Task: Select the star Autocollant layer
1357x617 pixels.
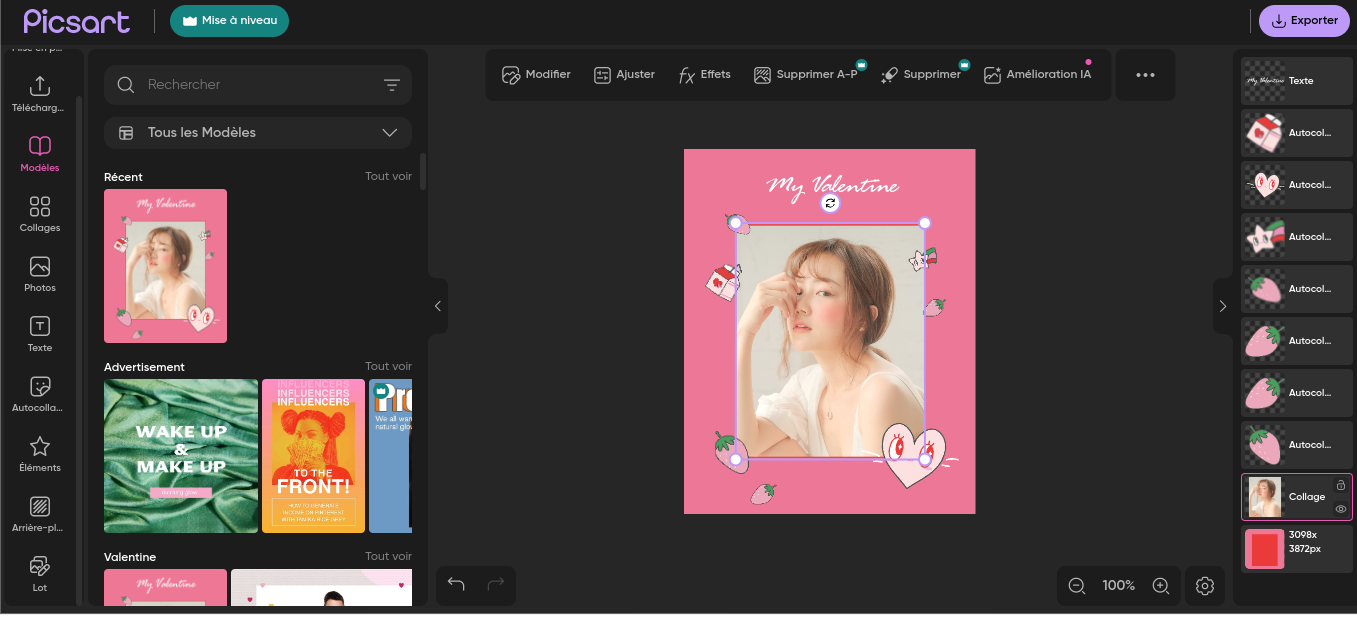Action: tap(1297, 237)
